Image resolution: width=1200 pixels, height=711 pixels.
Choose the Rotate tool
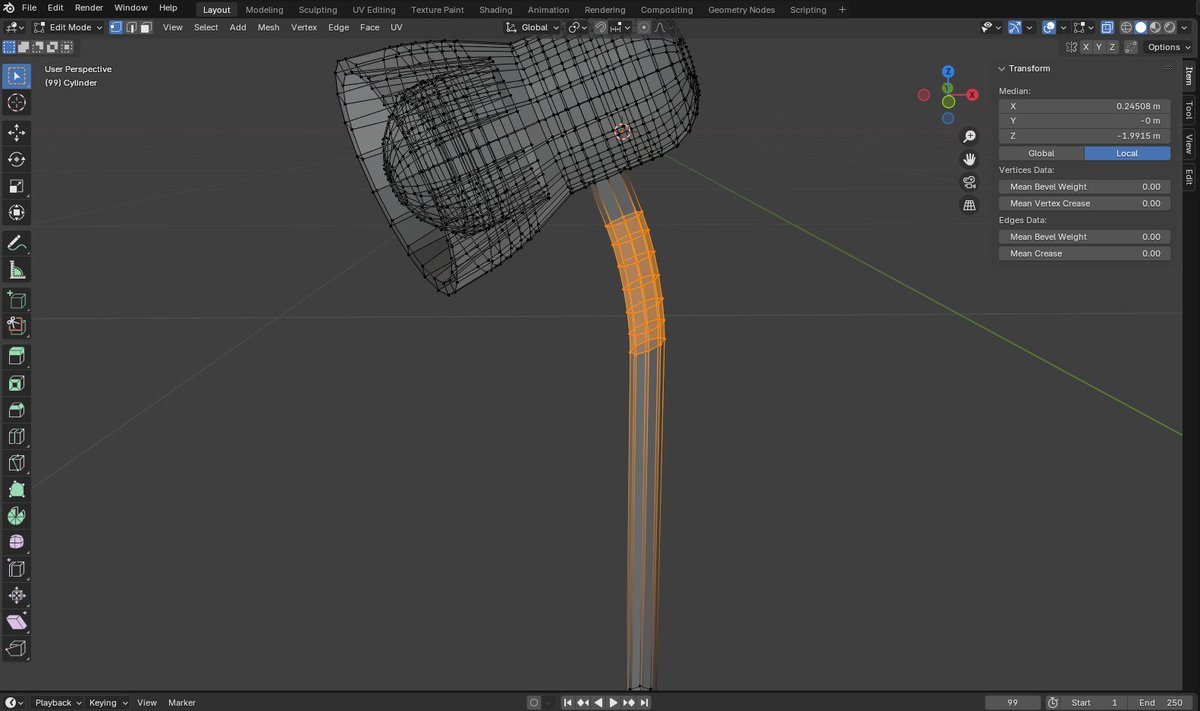[16, 159]
